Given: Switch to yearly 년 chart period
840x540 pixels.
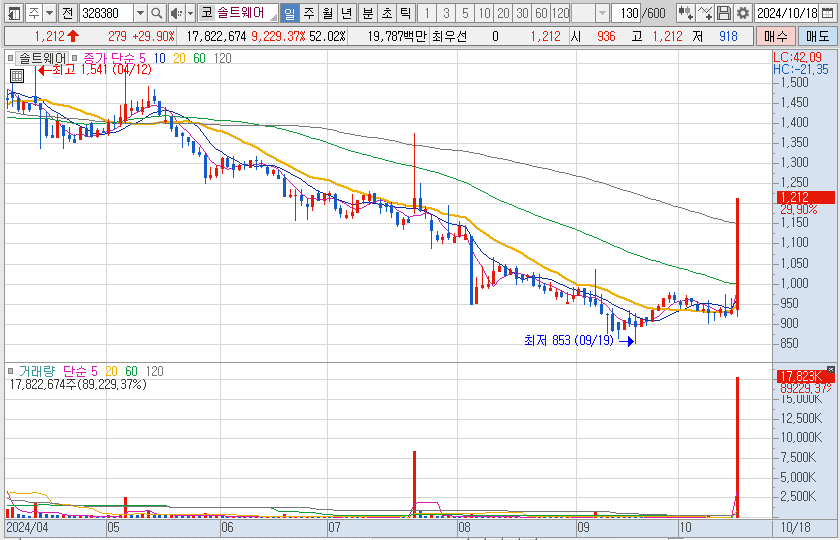Looking at the screenshot, I should click(x=346, y=13).
